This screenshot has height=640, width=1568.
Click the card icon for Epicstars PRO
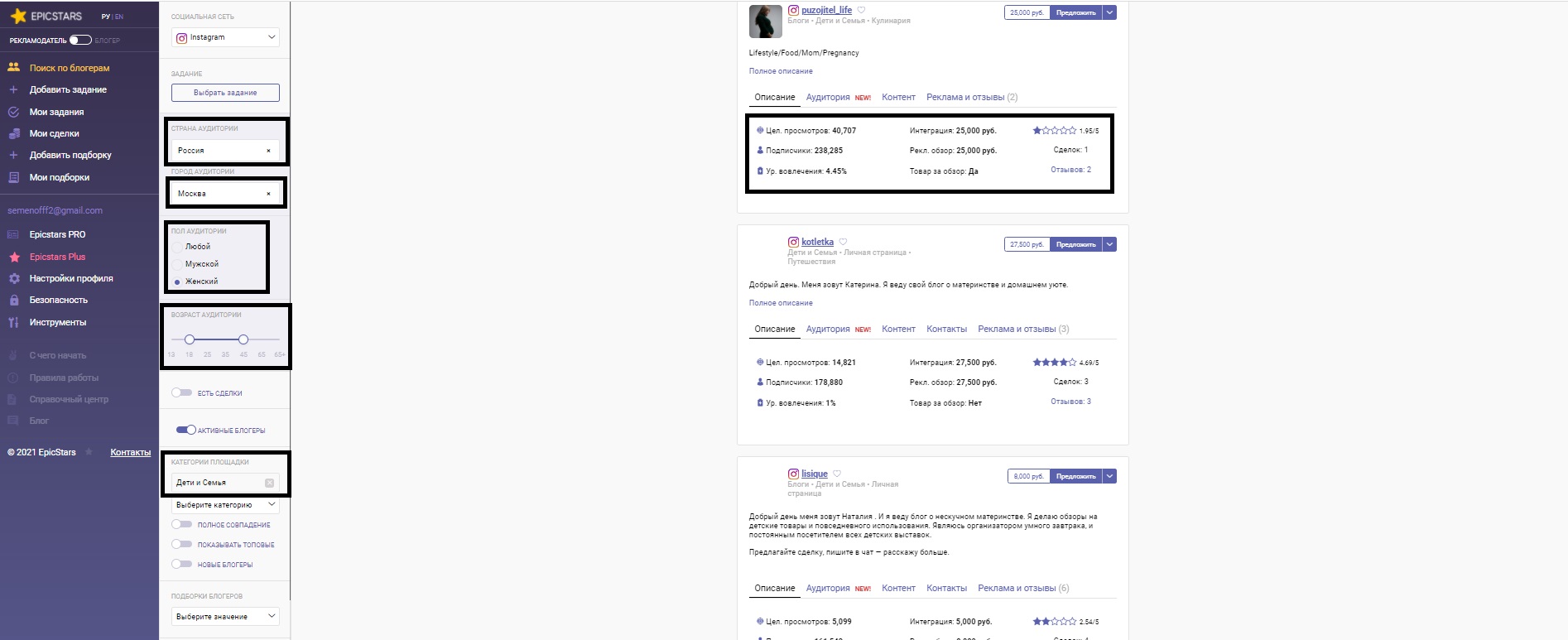[x=13, y=234]
